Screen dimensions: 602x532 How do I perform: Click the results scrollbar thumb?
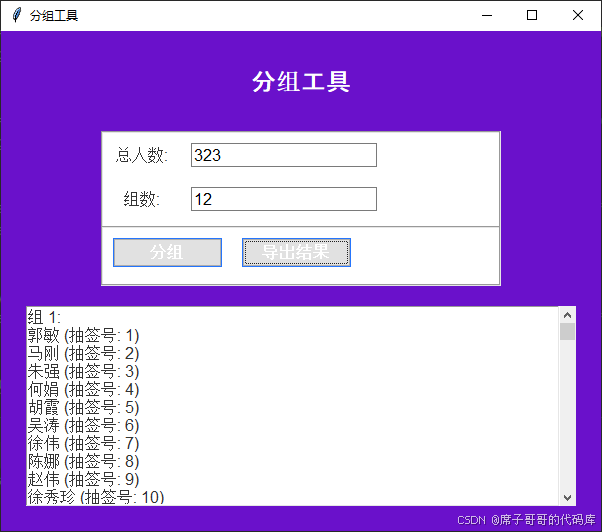pyautogui.click(x=567, y=332)
